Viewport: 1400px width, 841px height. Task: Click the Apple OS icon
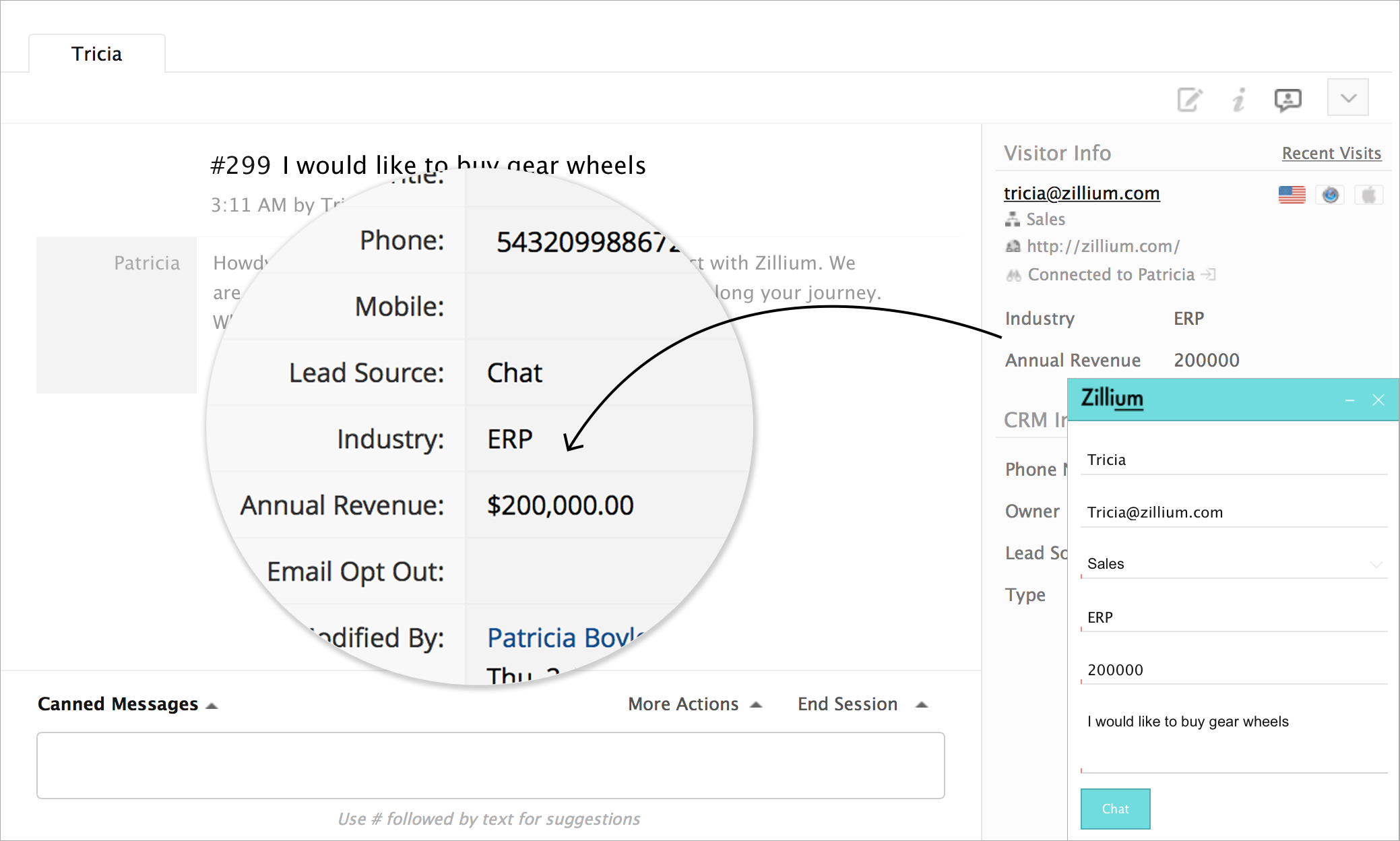coord(1368,195)
